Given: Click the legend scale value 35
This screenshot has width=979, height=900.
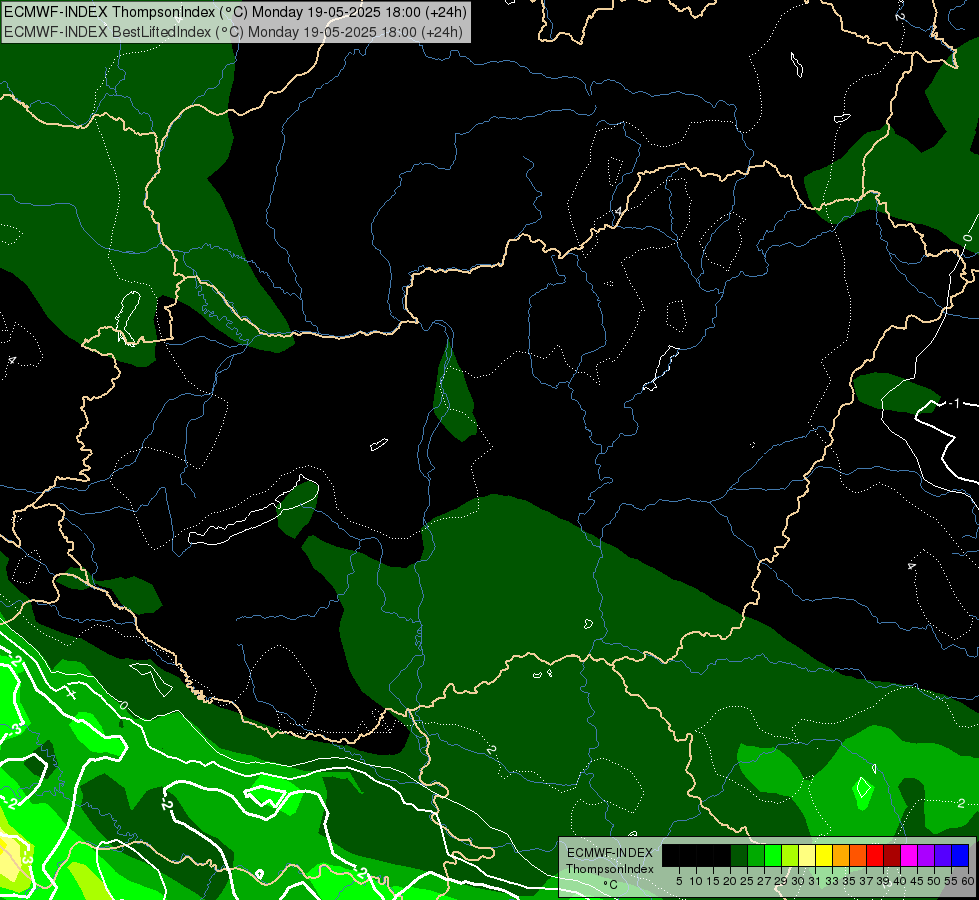Looking at the screenshot, I should coord(849,881).
